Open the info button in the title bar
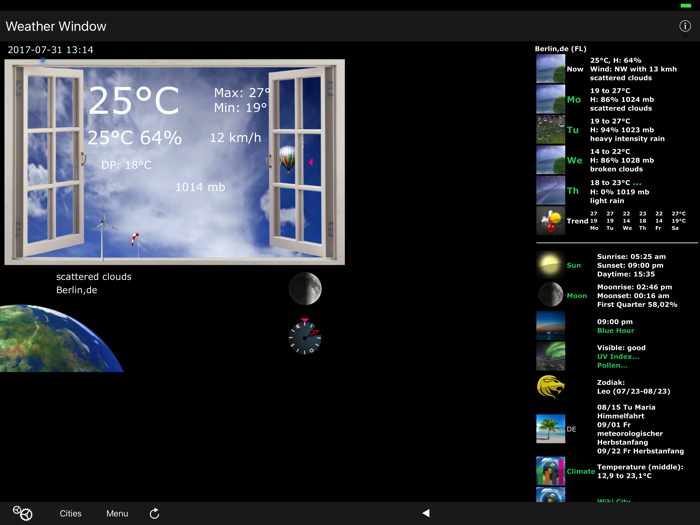This screenshot has width=700, height=525. (685, 26)
